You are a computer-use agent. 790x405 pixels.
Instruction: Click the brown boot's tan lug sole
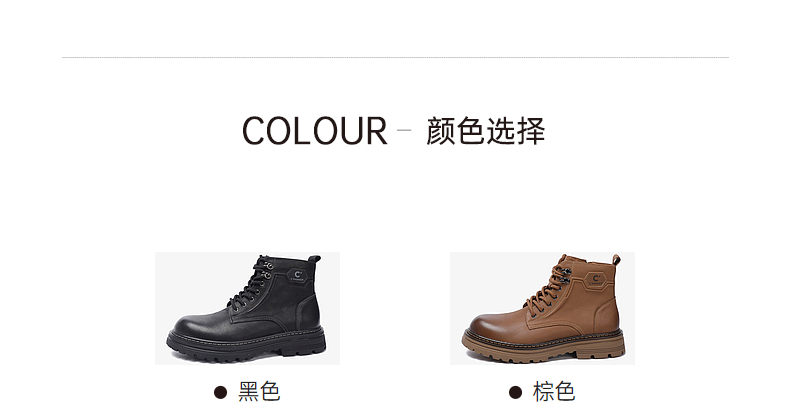pos(543,348)
